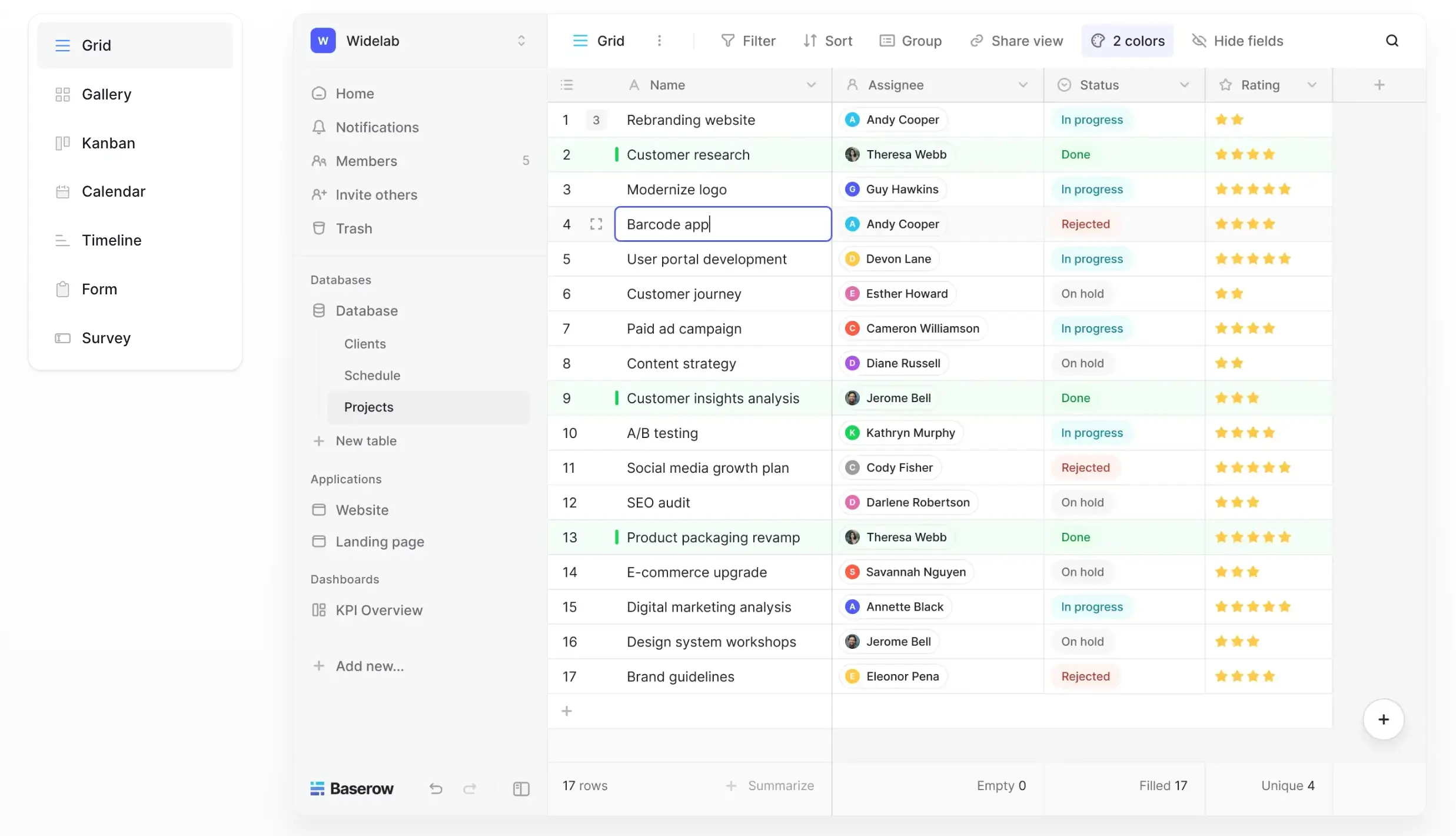Open the Gallery view
Image resolution: width=1456 pixels, height=836 pixels.
coord(106,94)
